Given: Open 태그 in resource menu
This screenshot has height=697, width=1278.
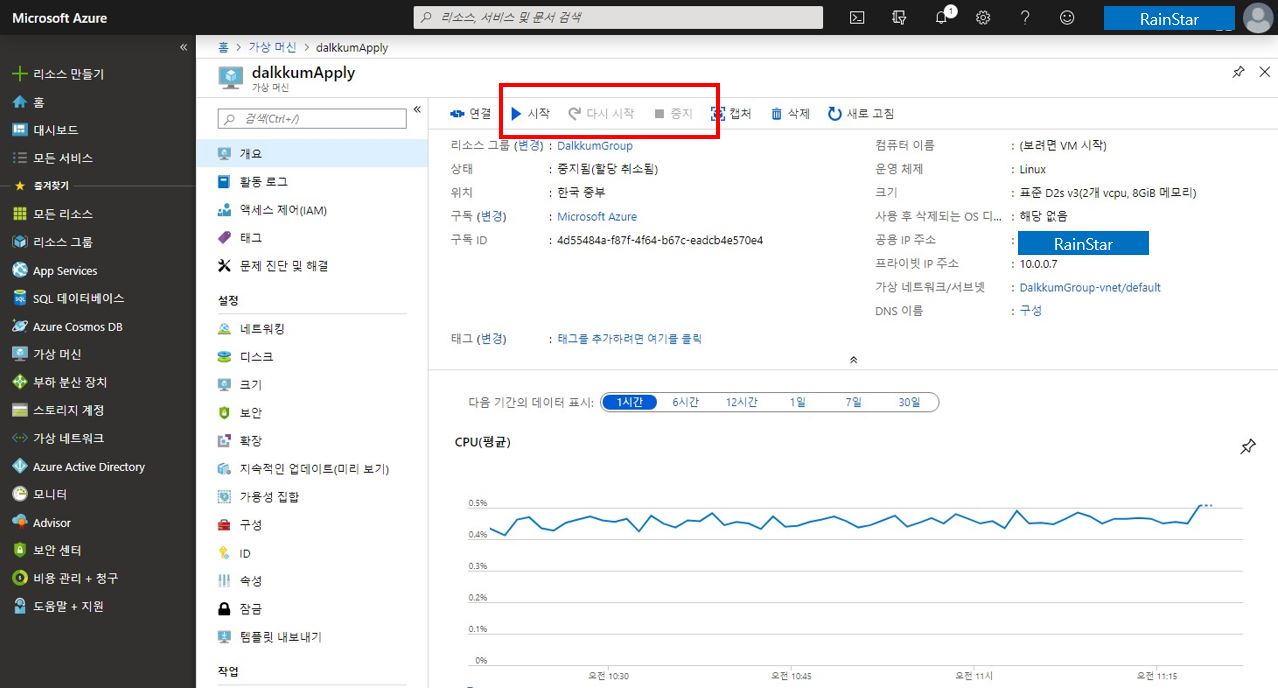Looking at the screenshot, I should coord(312,238).
